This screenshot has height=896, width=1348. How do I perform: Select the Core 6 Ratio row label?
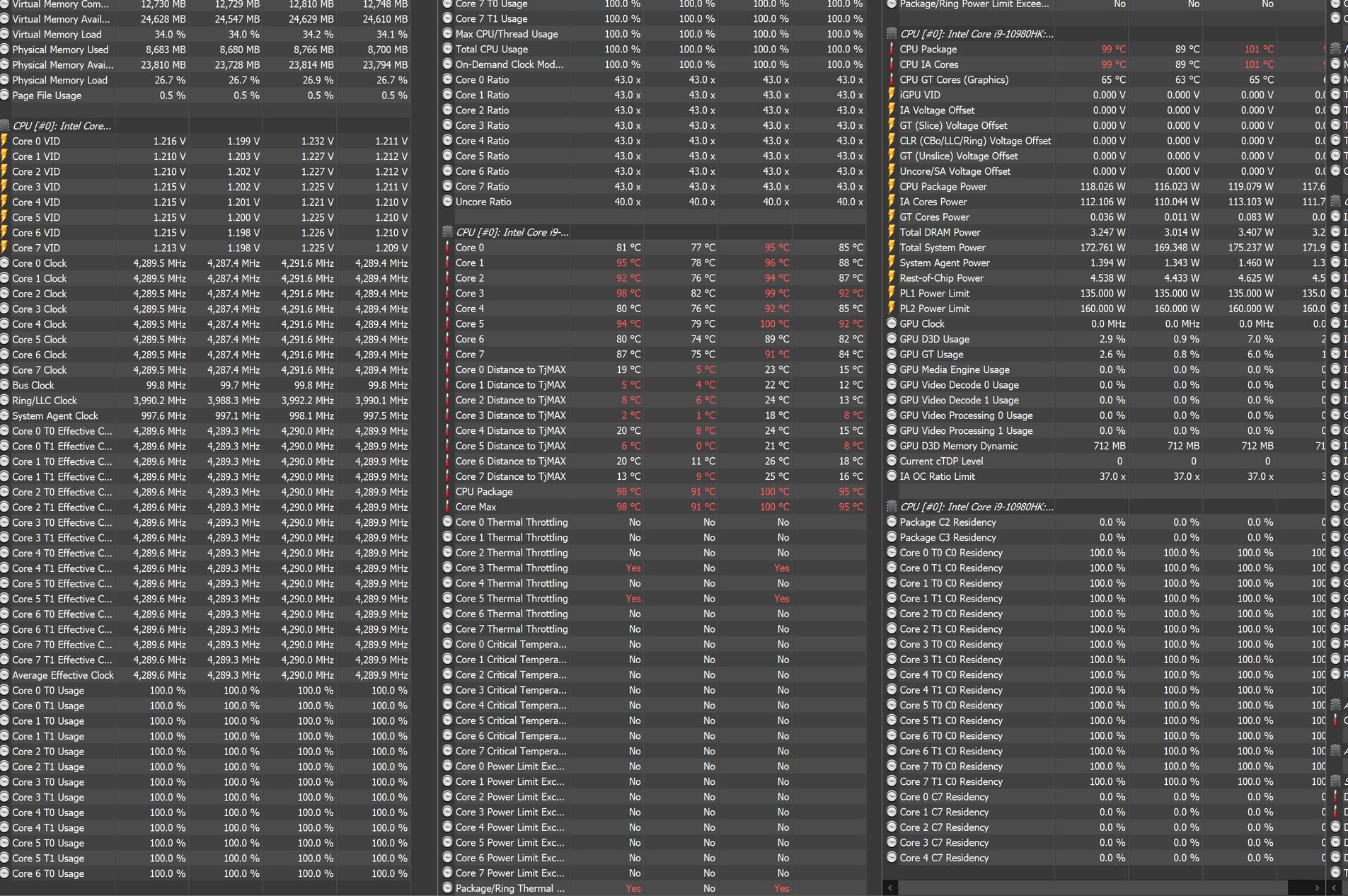483,171
